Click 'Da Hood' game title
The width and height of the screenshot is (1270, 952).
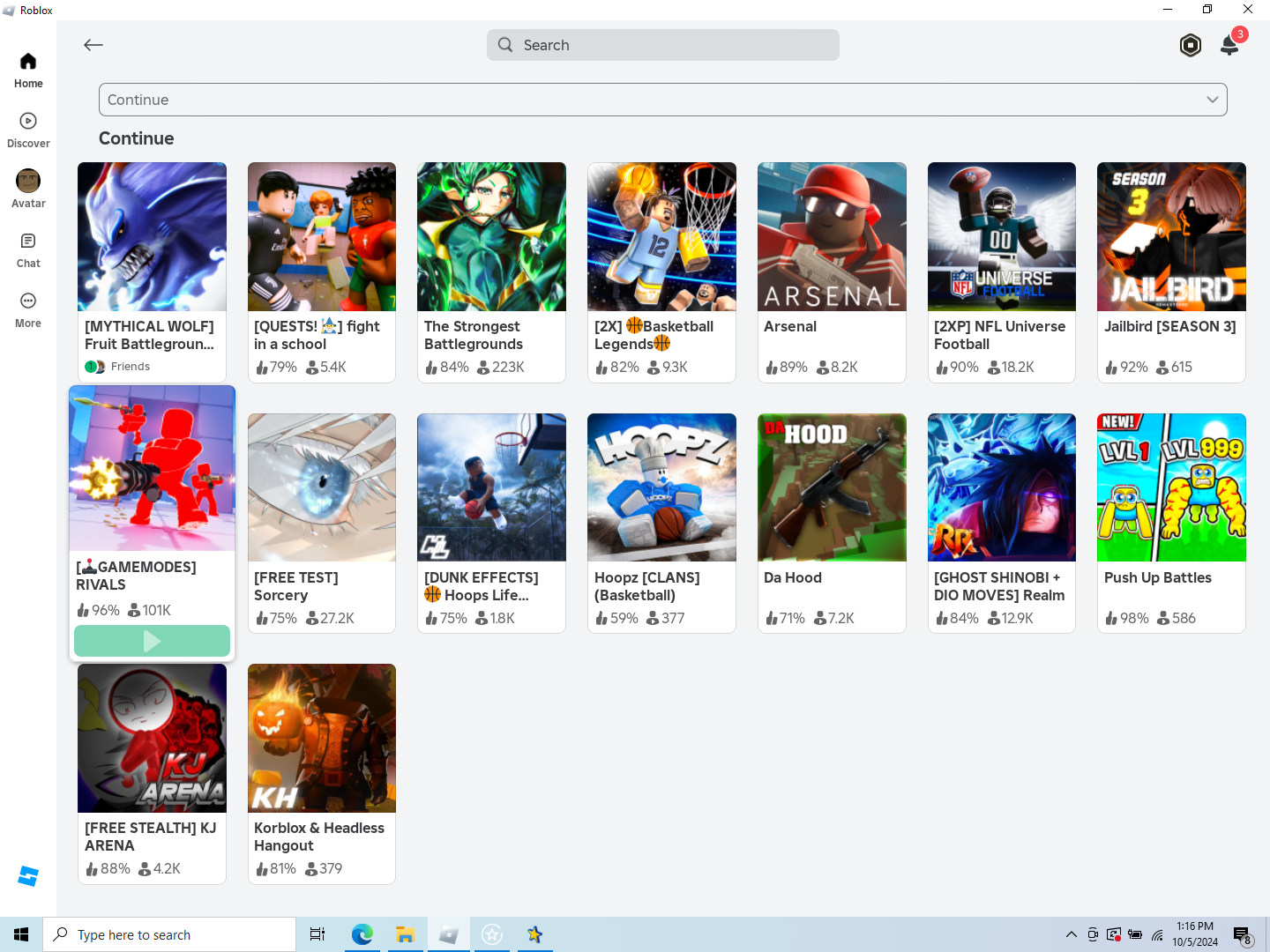pyautogui.click(x=793, y=577)
